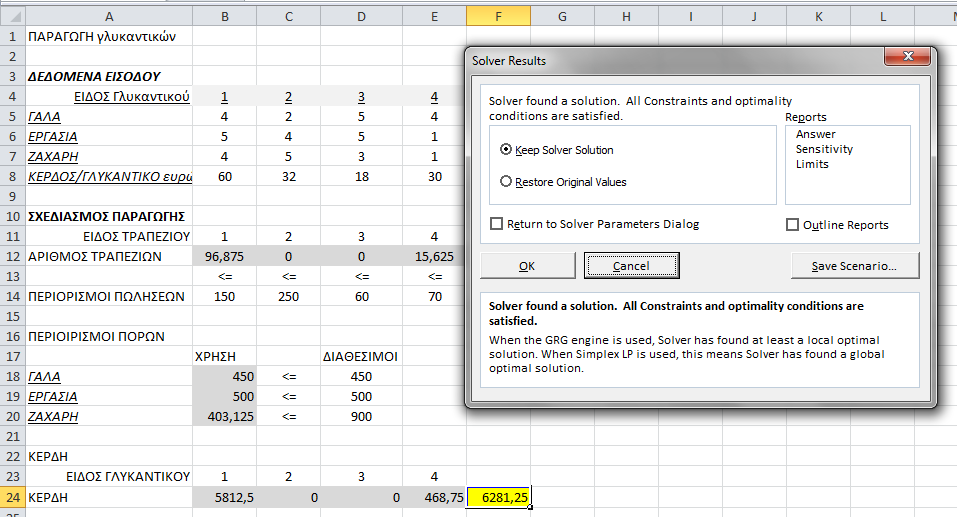Open the Save Scenario dialog
The image size is (957, 517).
coord(854,266)
